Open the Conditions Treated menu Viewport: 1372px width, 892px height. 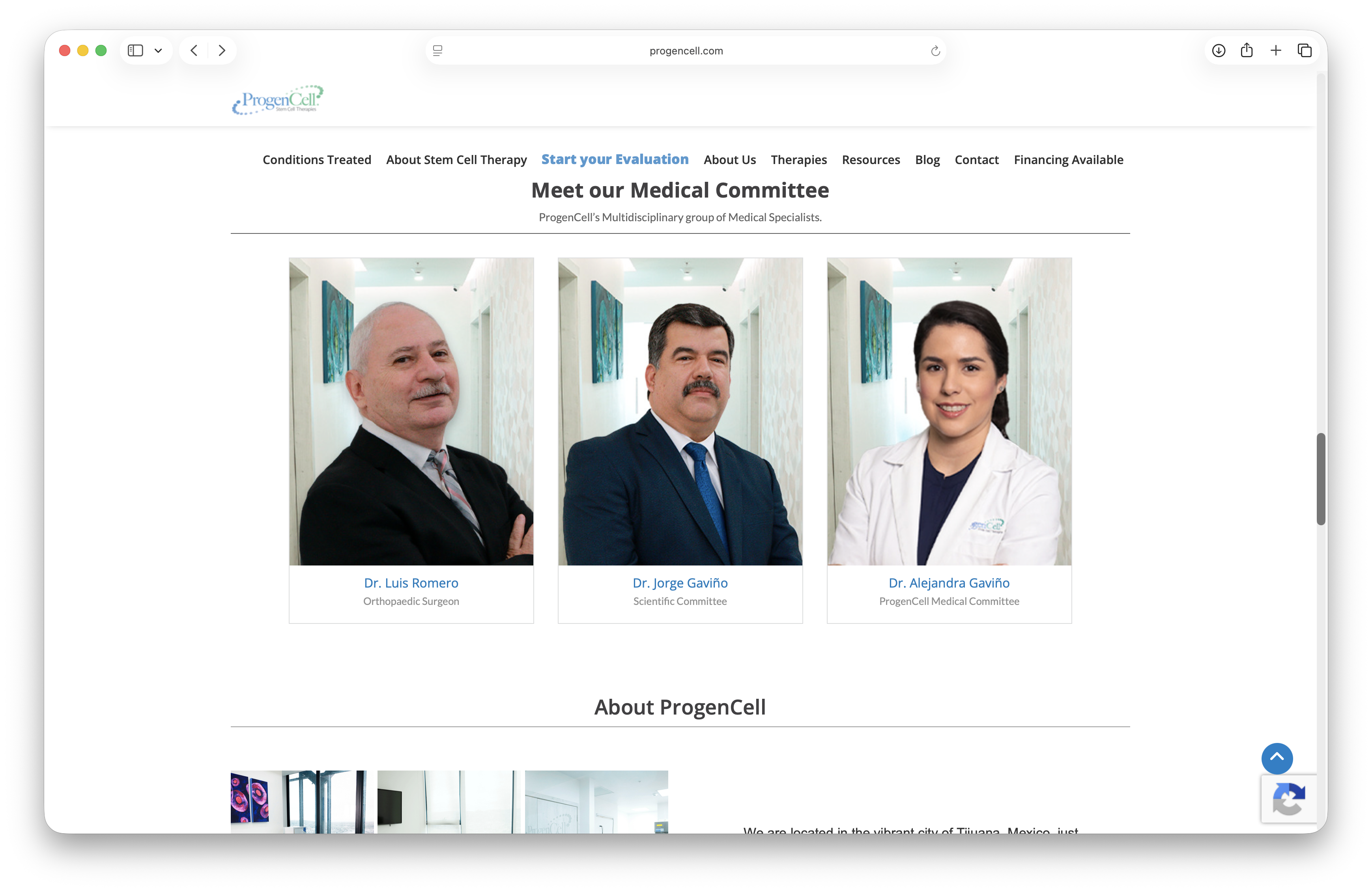pyautogui.click(x=317, y=160)
